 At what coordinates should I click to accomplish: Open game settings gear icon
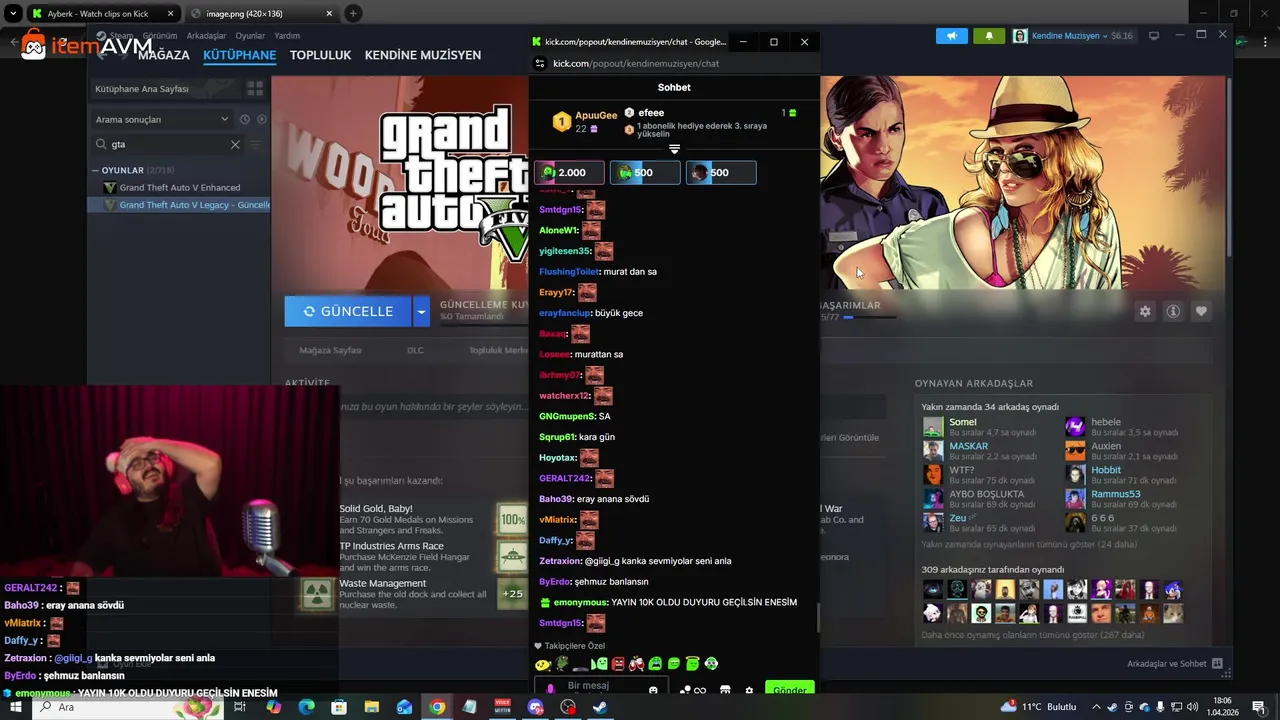pyautogui.click(x=1145, y=311)
